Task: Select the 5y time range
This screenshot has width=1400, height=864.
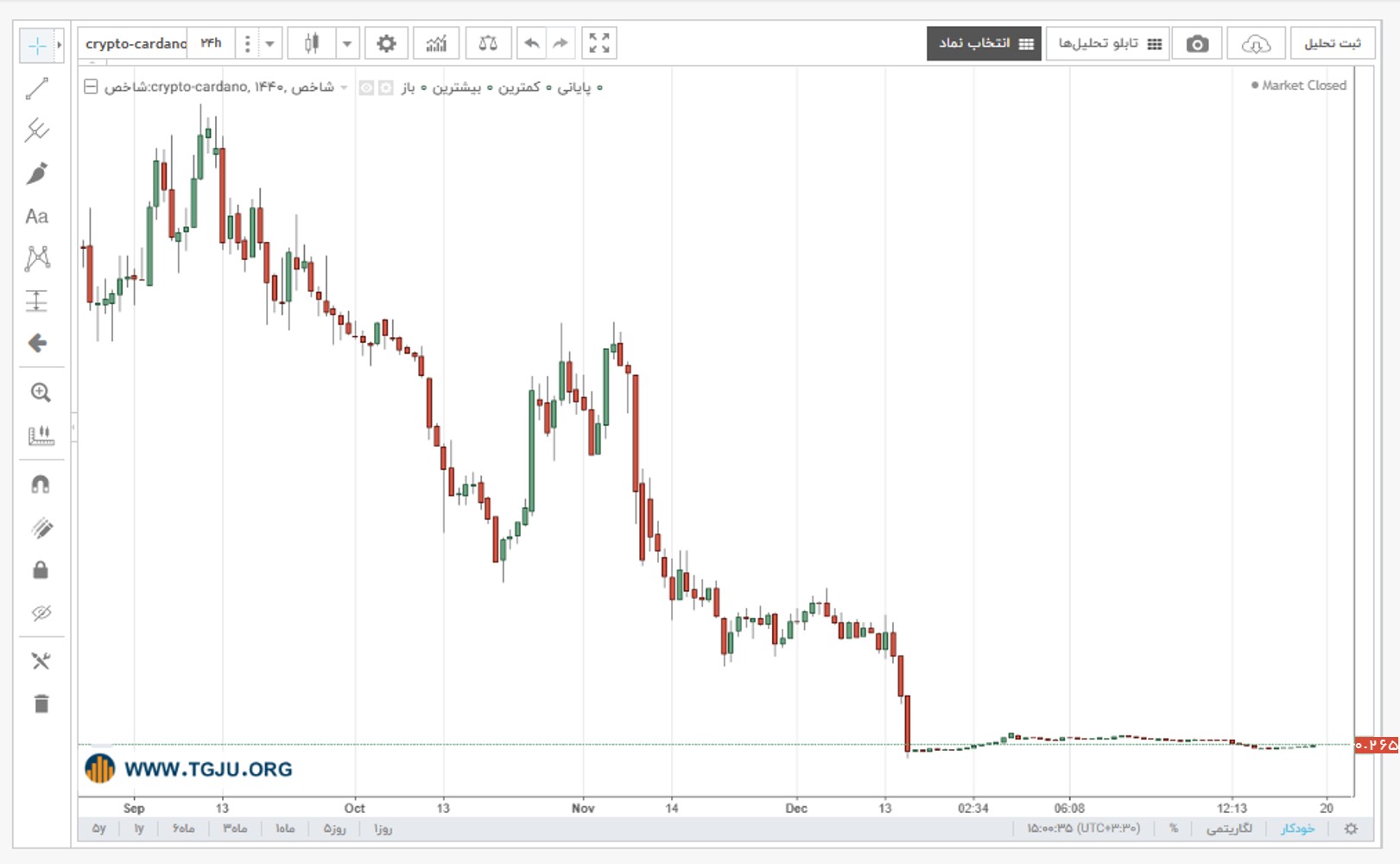Action: [x=99, y=829]
